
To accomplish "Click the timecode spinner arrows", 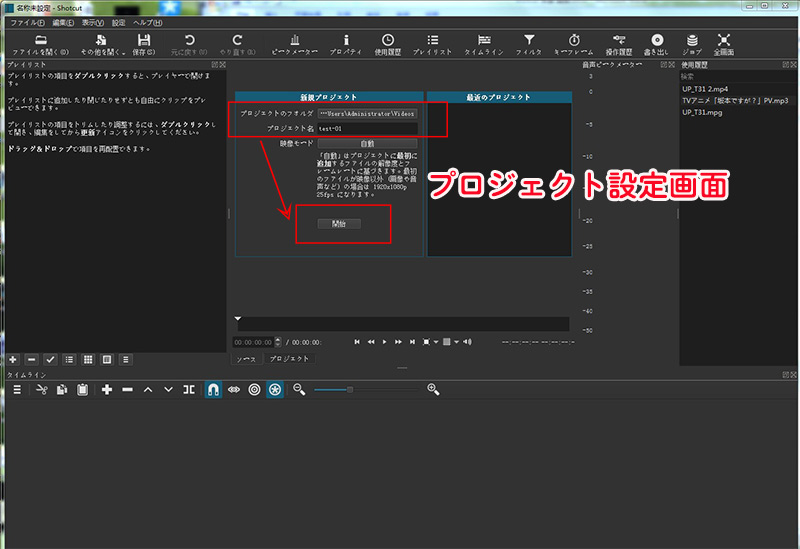I will click(278, 342).
